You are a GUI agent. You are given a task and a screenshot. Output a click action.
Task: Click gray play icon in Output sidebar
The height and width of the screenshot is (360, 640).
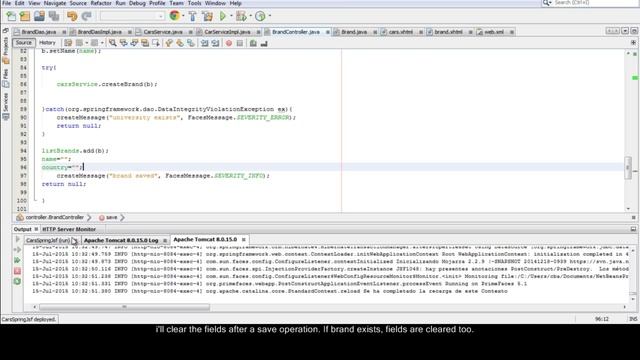point(18,239)
